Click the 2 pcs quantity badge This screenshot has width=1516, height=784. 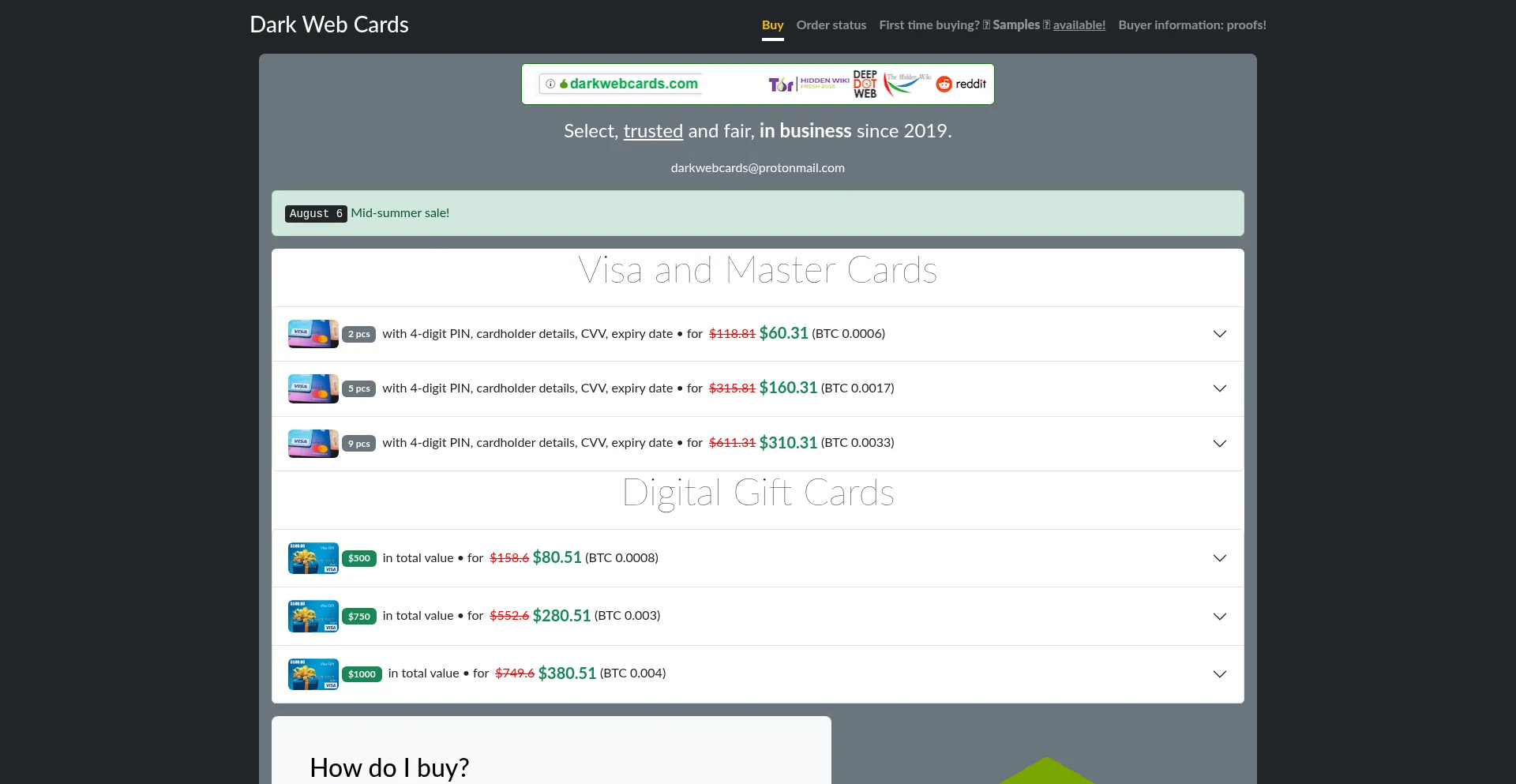pyautogui.click(x=358, y=334)
